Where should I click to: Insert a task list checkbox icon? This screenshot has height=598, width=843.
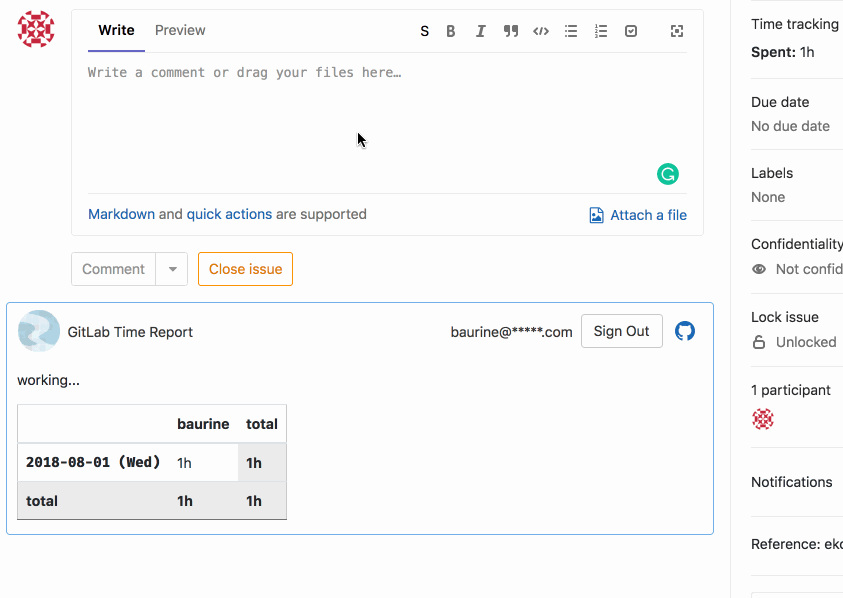631,31
